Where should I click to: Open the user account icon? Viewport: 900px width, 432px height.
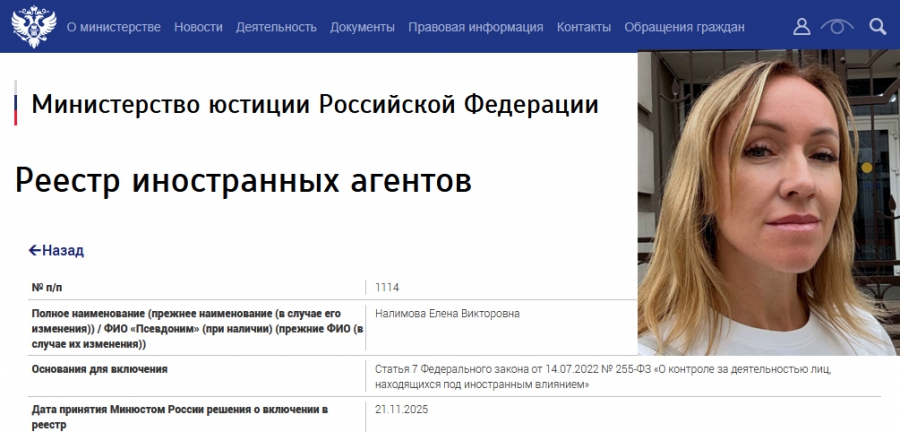click(x=801, y=27)
